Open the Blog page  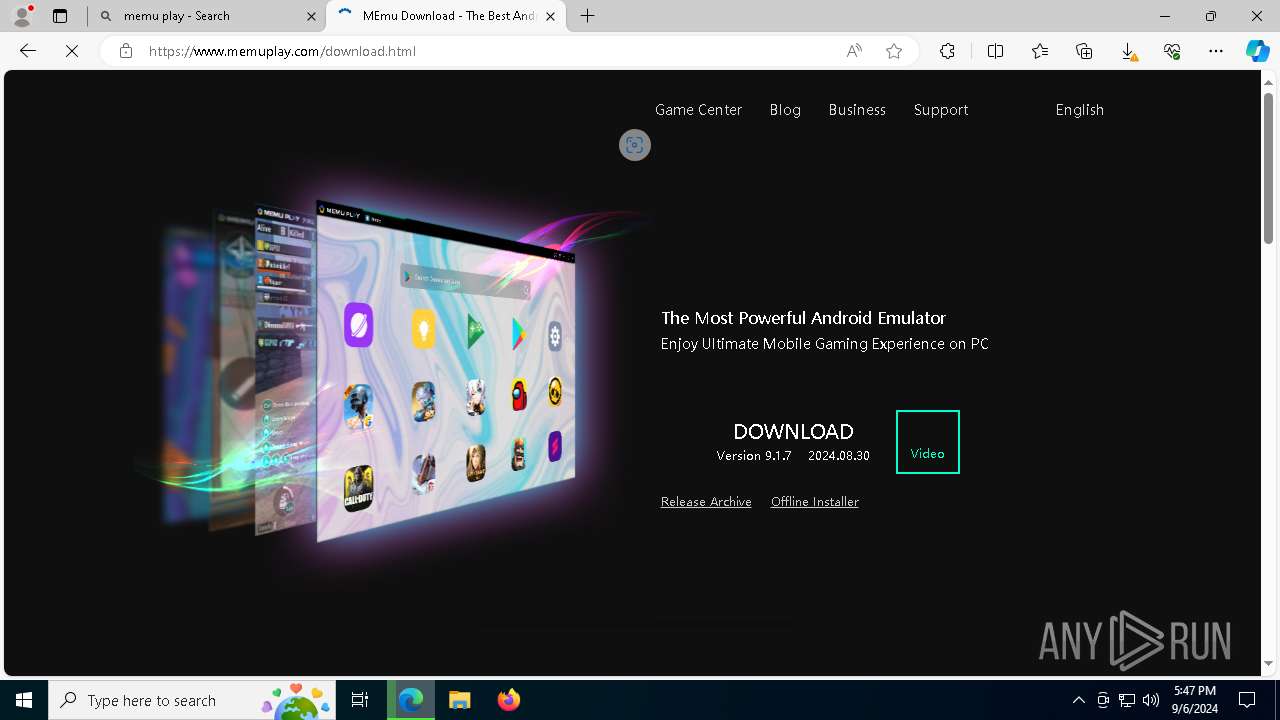tap(785, 110)
